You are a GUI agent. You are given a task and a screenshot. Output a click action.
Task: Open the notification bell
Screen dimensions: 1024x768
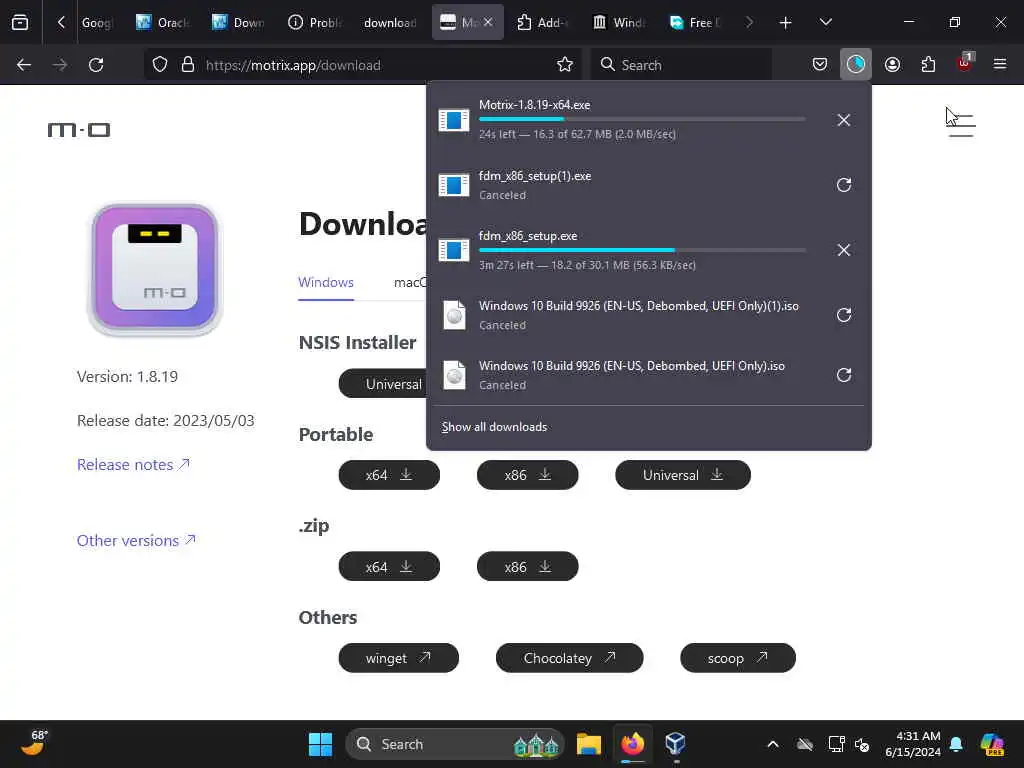(x=956, y=744)
